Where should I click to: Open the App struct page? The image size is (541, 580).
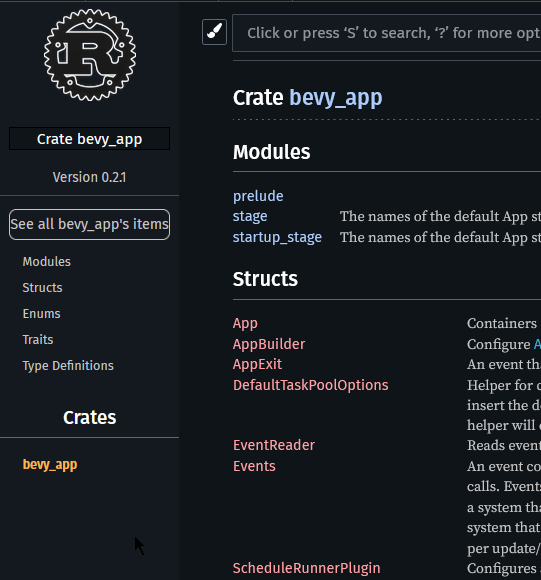[245, 324]
